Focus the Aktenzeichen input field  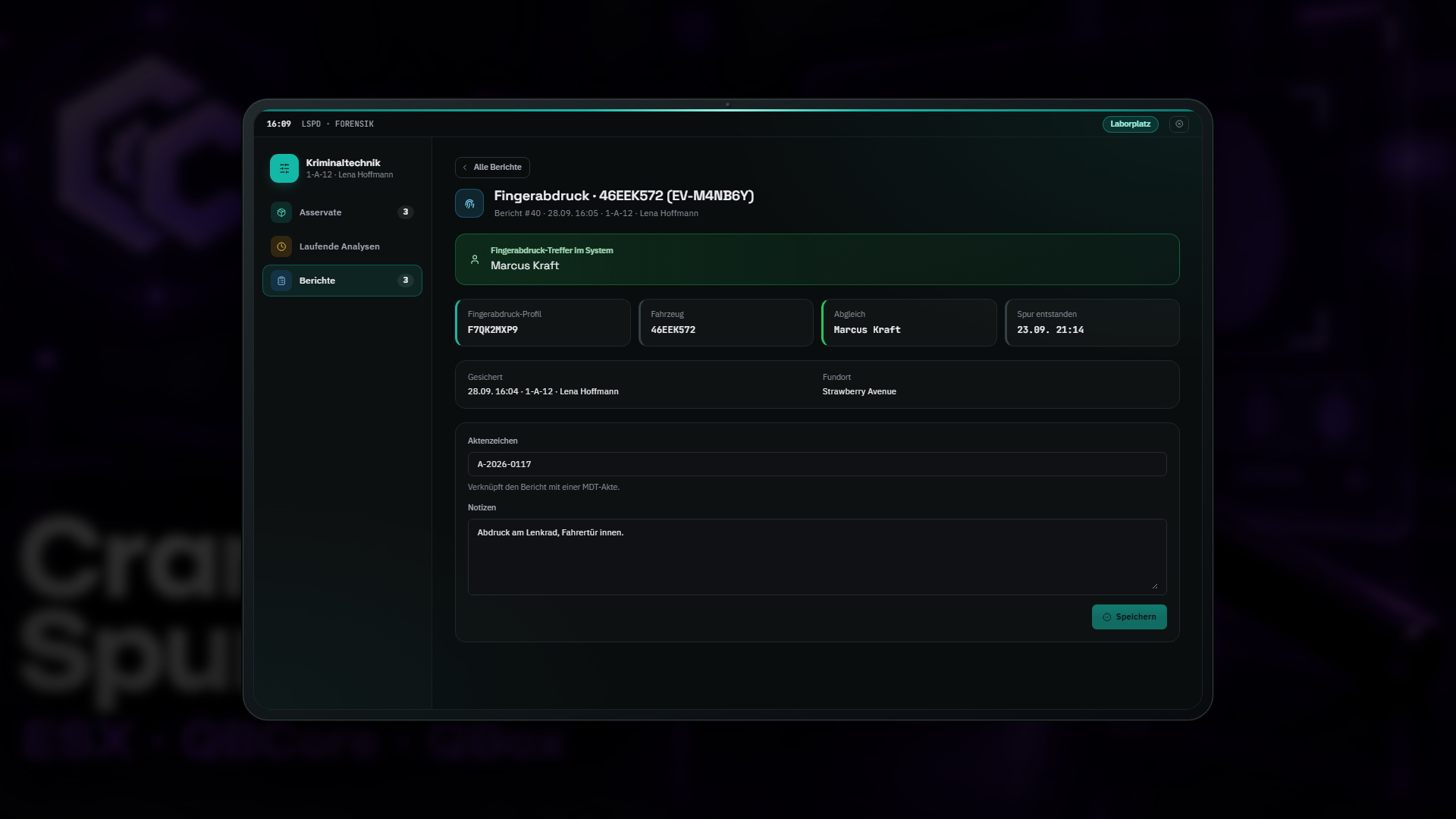[817, 464]
